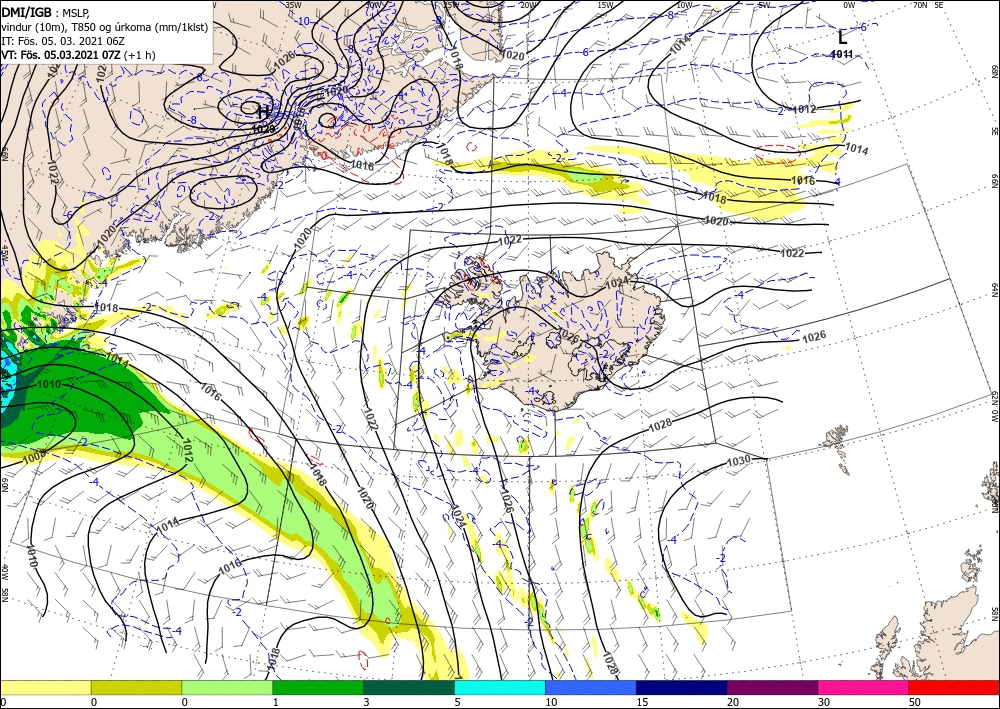Click the 1029 pressure value under H

(263, 129)
